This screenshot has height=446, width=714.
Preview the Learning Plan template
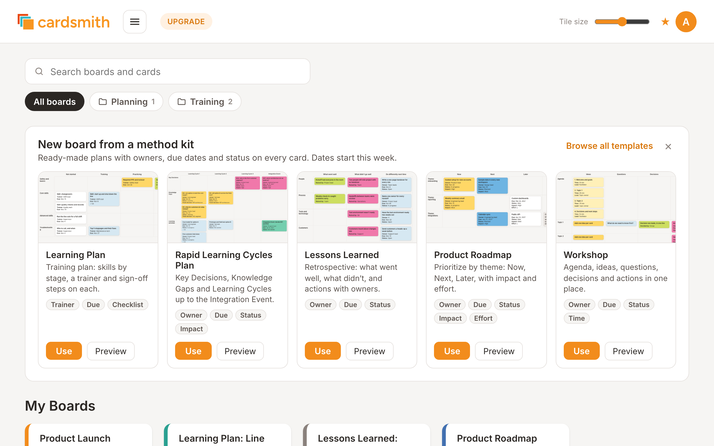111,351
